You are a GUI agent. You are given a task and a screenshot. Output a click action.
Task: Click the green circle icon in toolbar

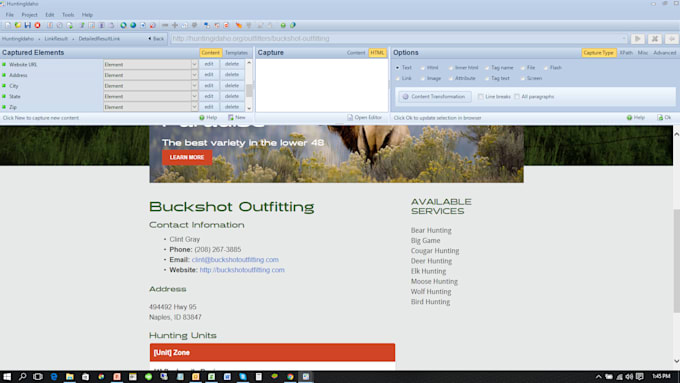click(x=283, y=26)
